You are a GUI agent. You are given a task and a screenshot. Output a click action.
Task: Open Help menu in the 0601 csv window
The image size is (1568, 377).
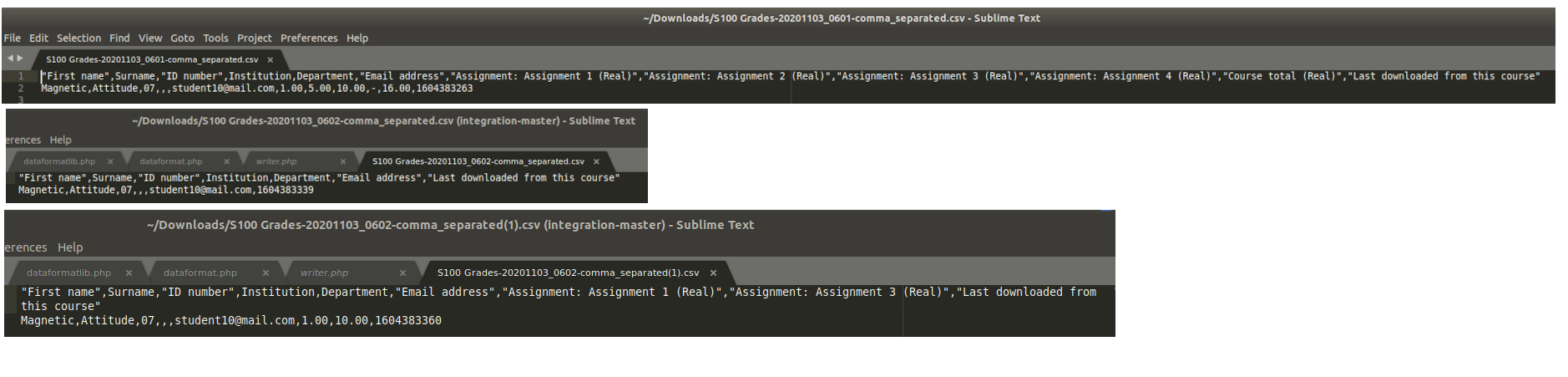[357, 38]
